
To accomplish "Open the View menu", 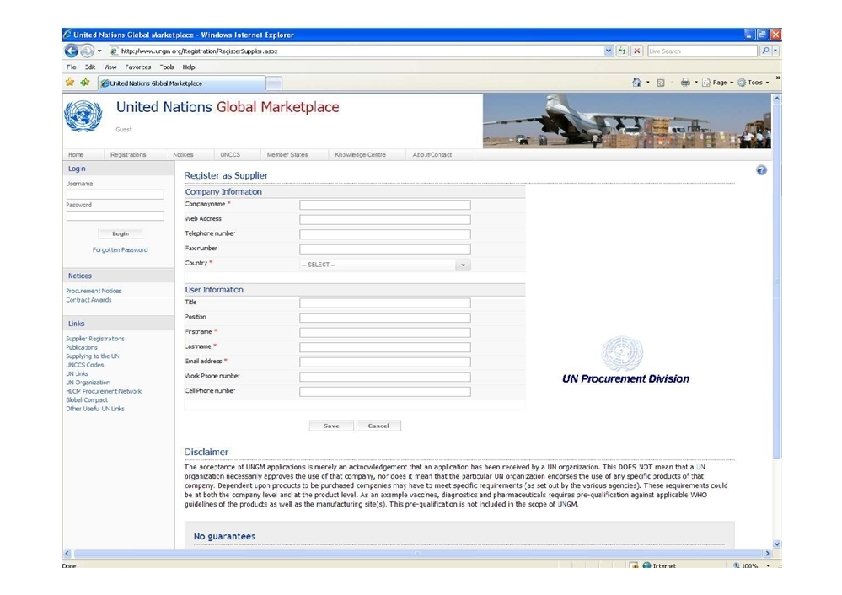I will click(x=111, y=67).
